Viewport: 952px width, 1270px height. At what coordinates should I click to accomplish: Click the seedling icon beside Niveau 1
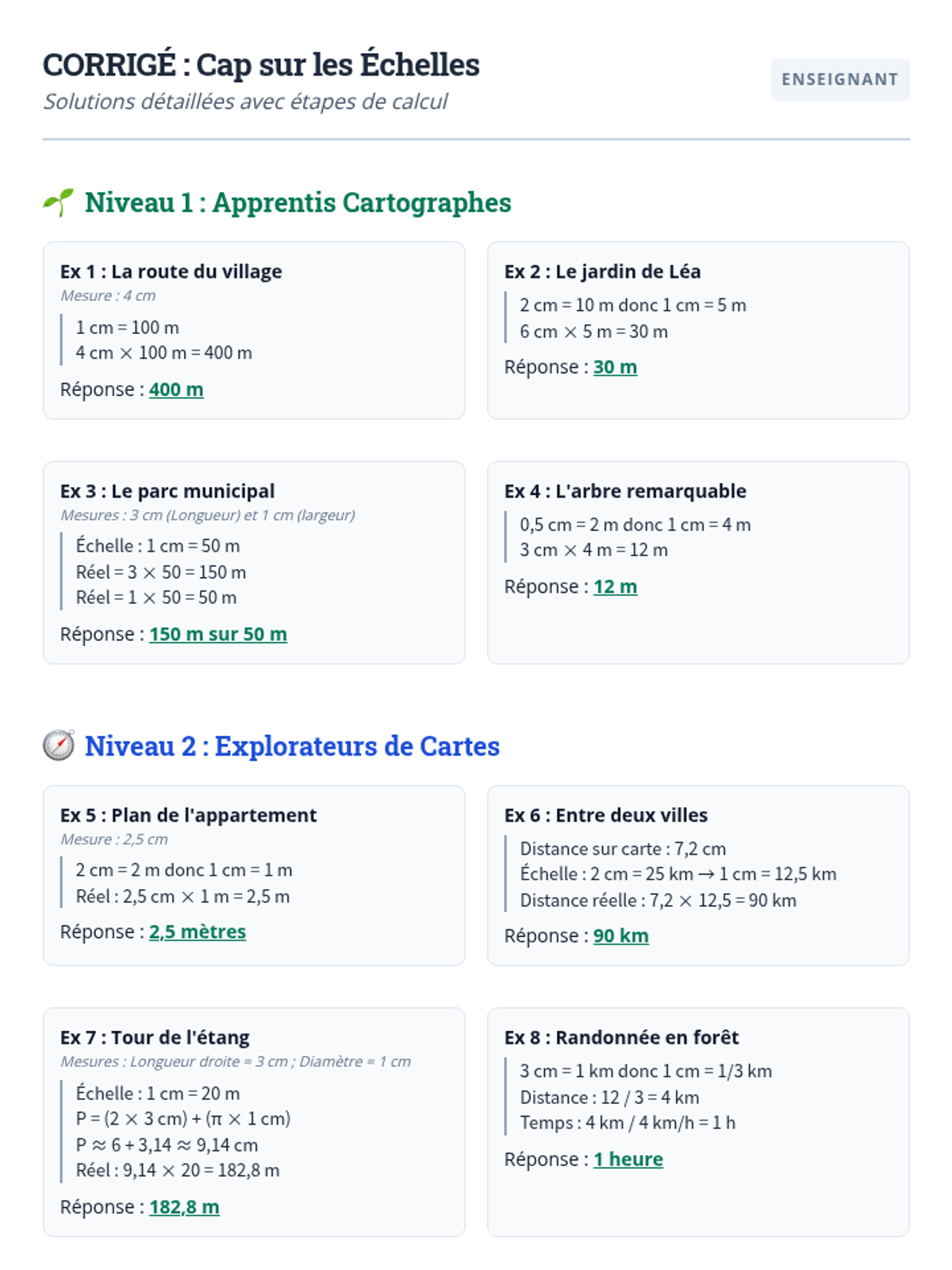pos(58,202)
